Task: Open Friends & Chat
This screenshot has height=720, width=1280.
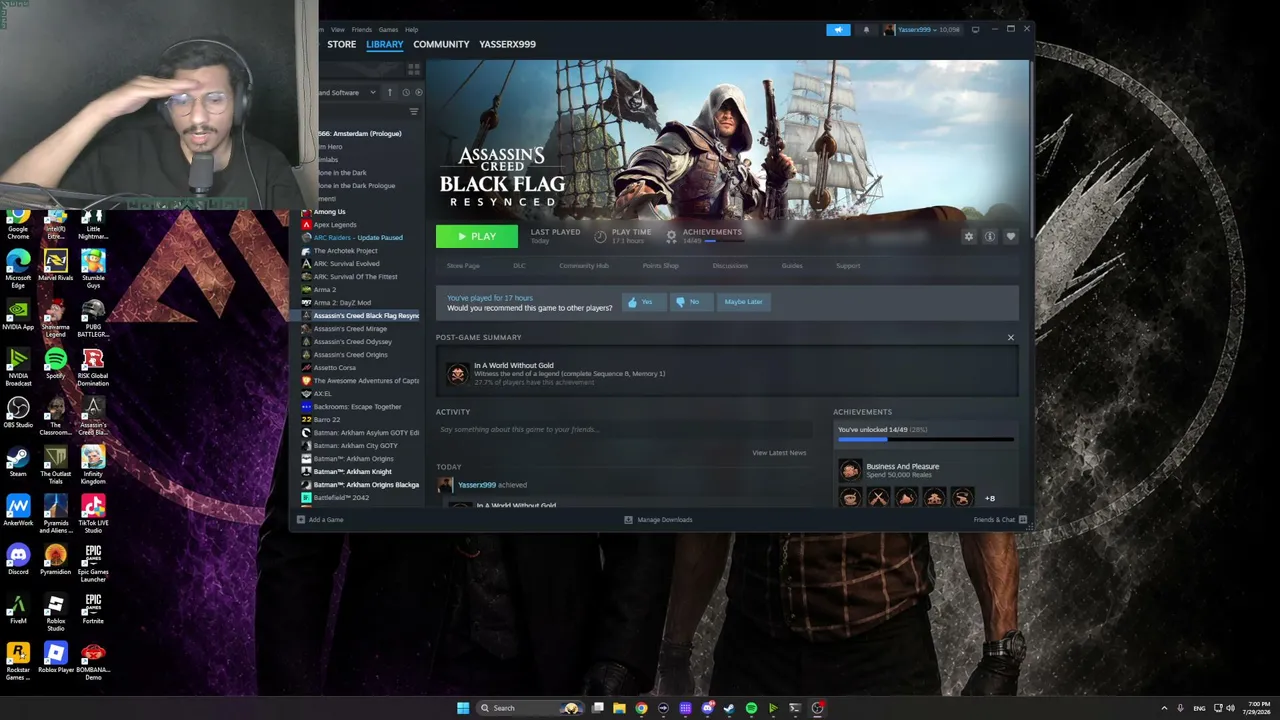Action: (1000, 520)
